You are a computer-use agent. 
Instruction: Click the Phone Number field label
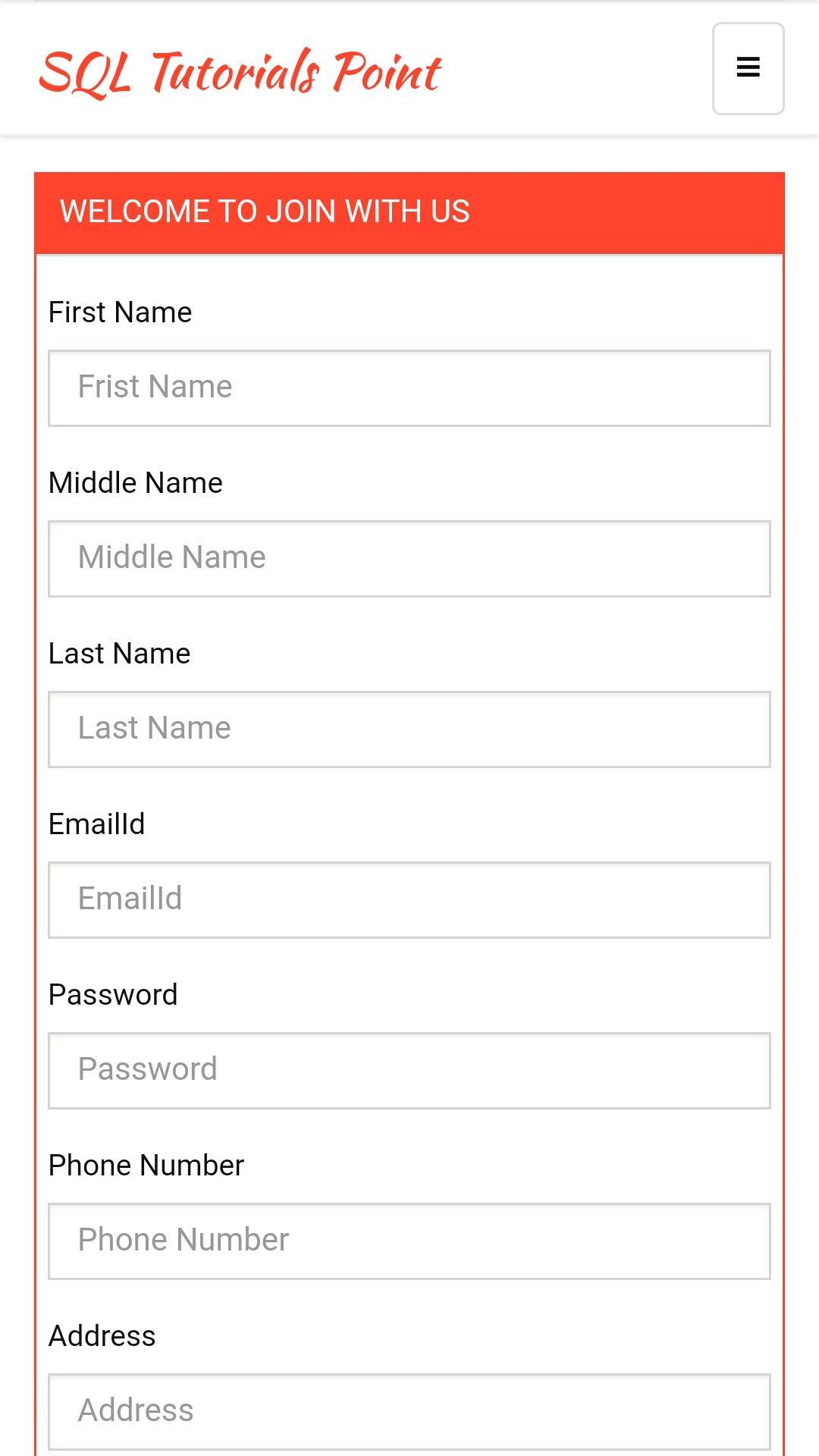click(x=146, y=1166)
